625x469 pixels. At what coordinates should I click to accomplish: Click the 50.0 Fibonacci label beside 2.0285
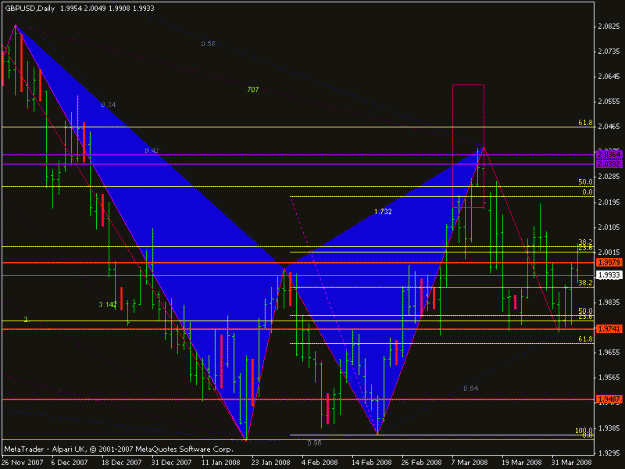(585, 182)
